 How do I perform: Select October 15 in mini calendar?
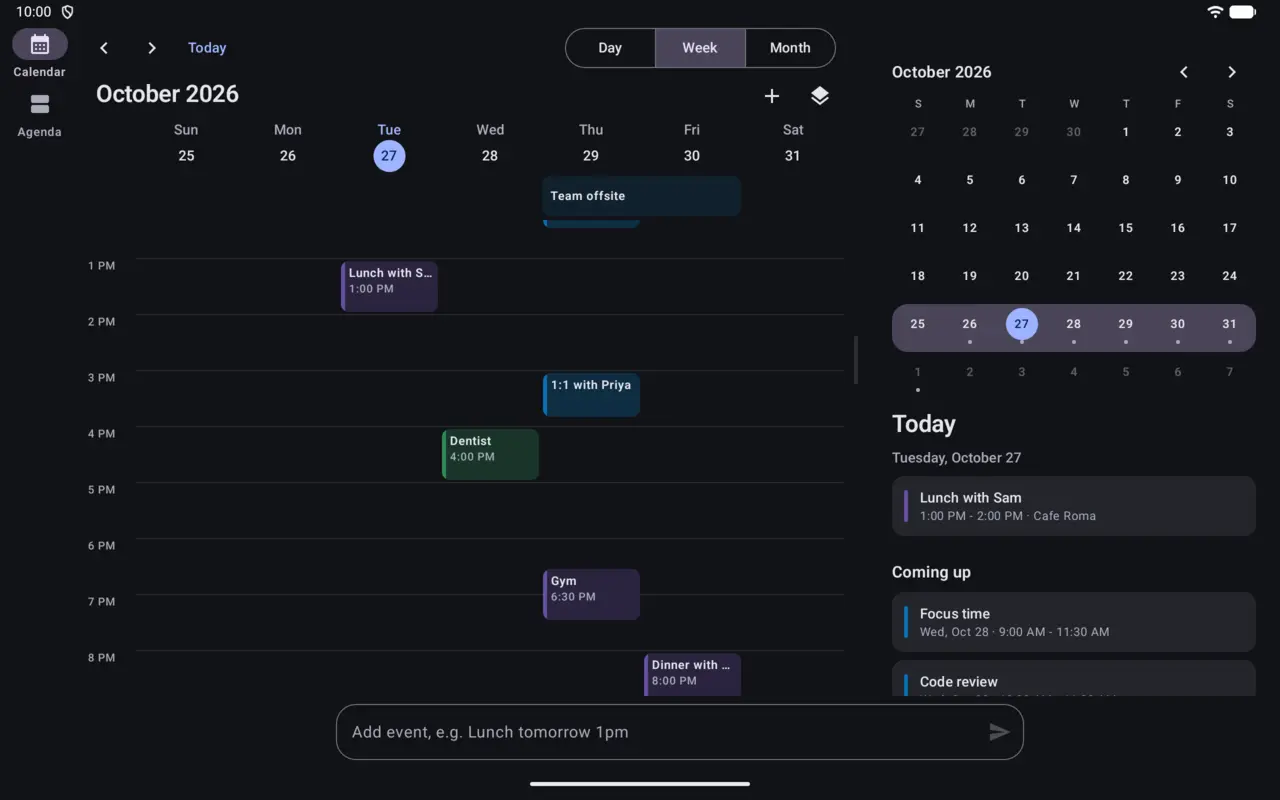point(1126,228)
